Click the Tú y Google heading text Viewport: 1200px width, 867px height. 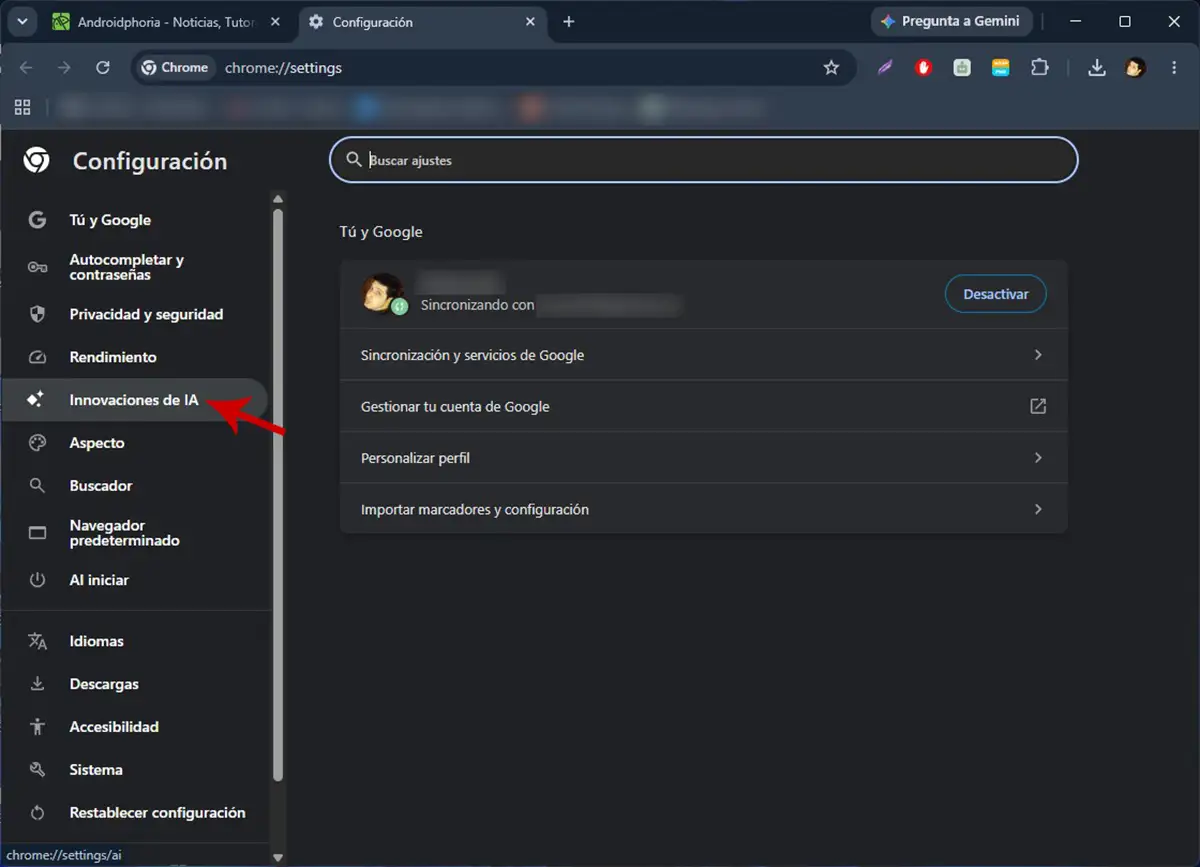(381, 232)
